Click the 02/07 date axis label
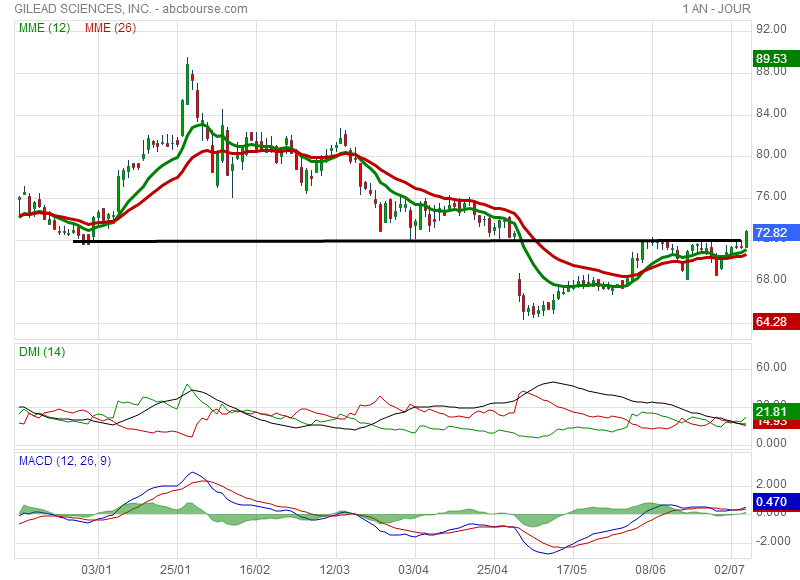This screenshot has height=580, width=800. click(730, 569)
